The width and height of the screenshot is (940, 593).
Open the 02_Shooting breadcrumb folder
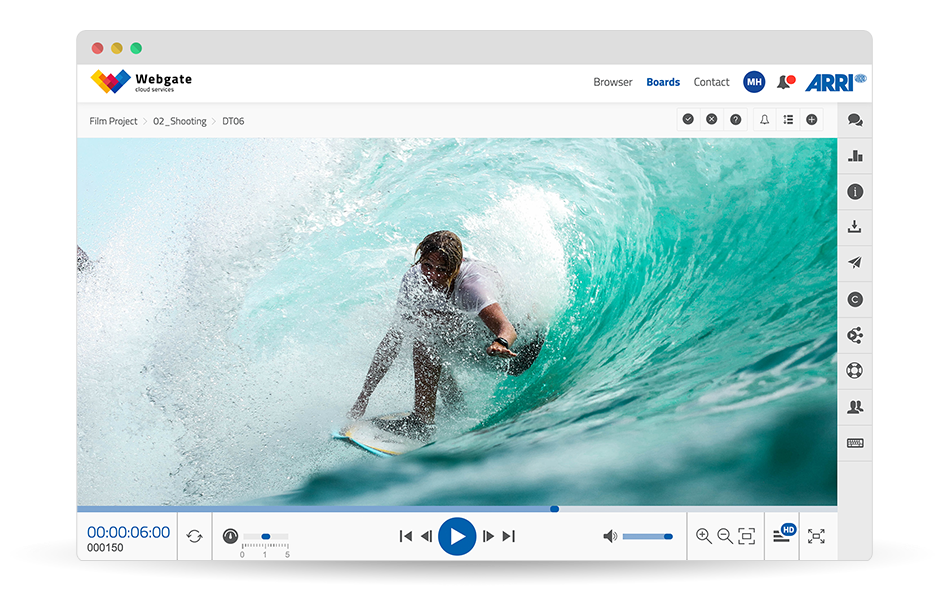pyautogui.click(x=179, y=121)
